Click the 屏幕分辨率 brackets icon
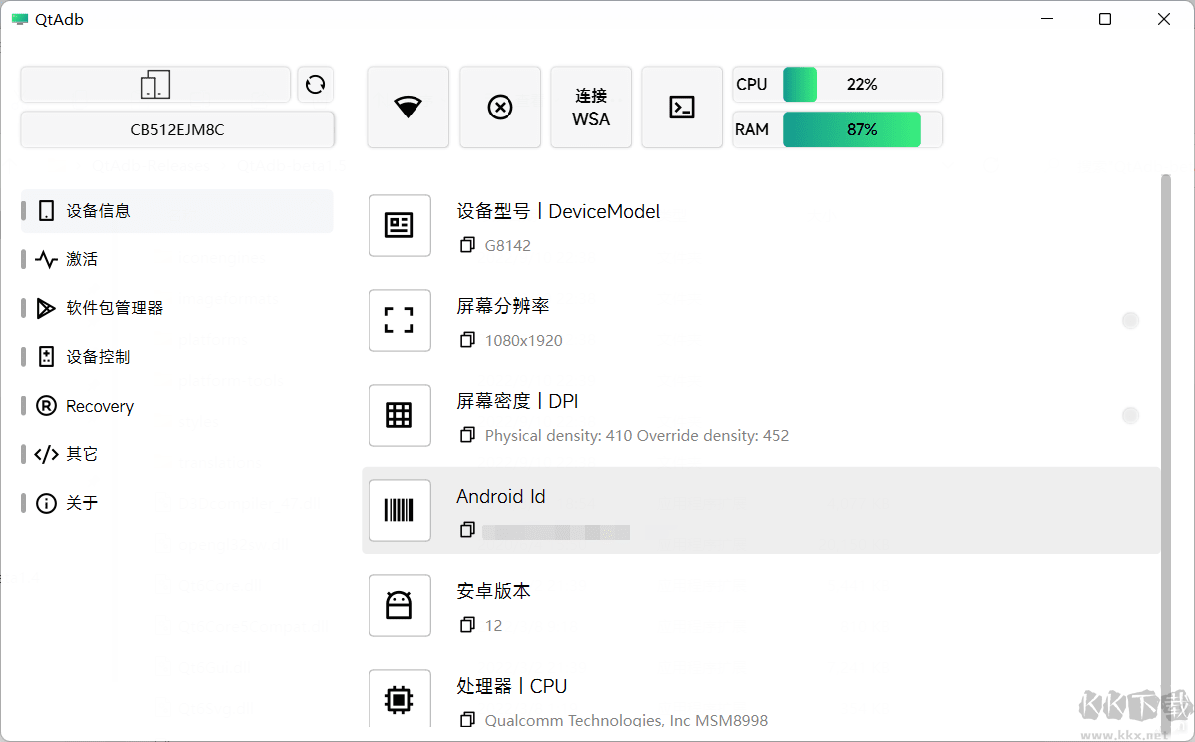Image resolution: width=1195 pixels, height=742 pixels. click(x=399, y=320)
